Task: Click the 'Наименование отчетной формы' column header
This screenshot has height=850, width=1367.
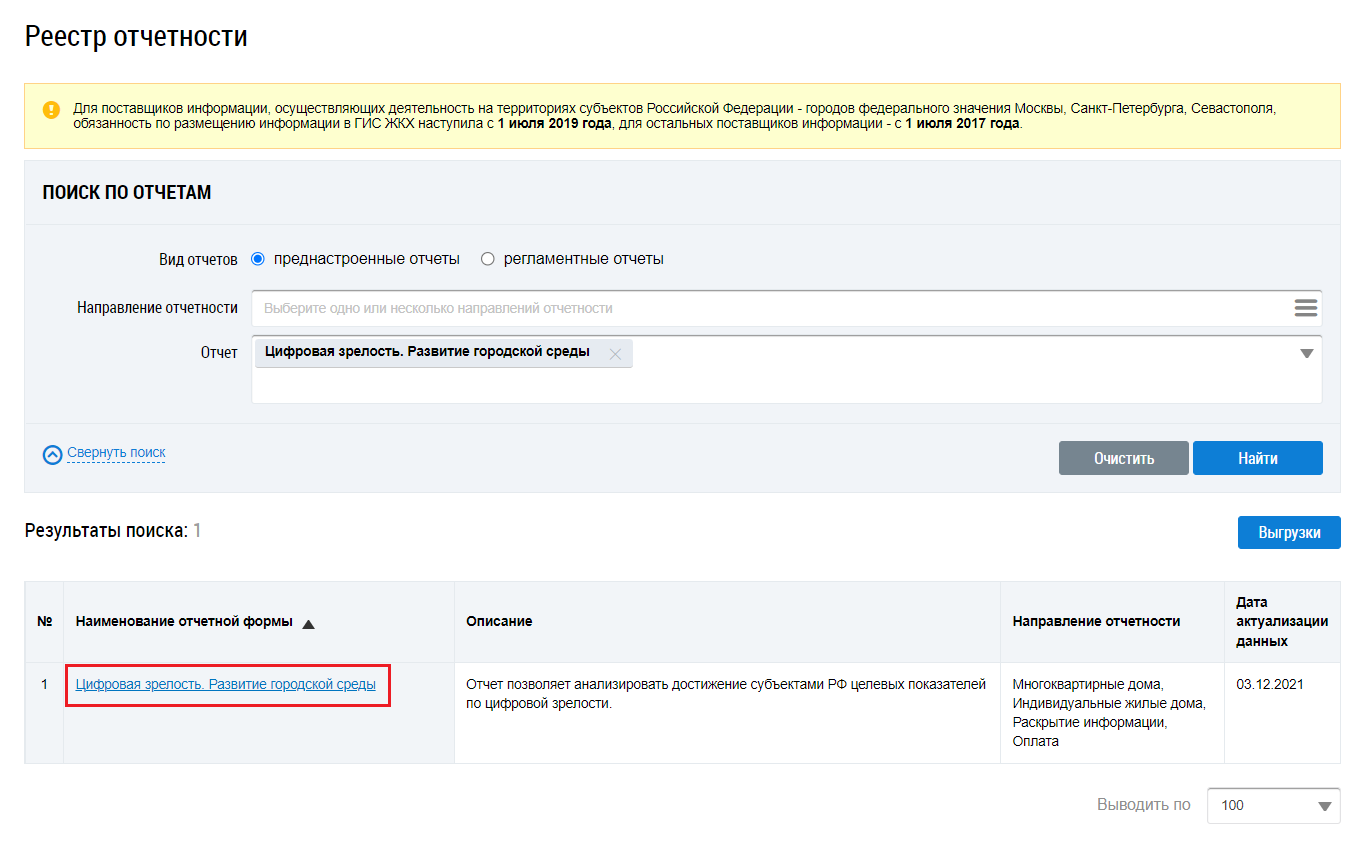Action: point(184,622)
